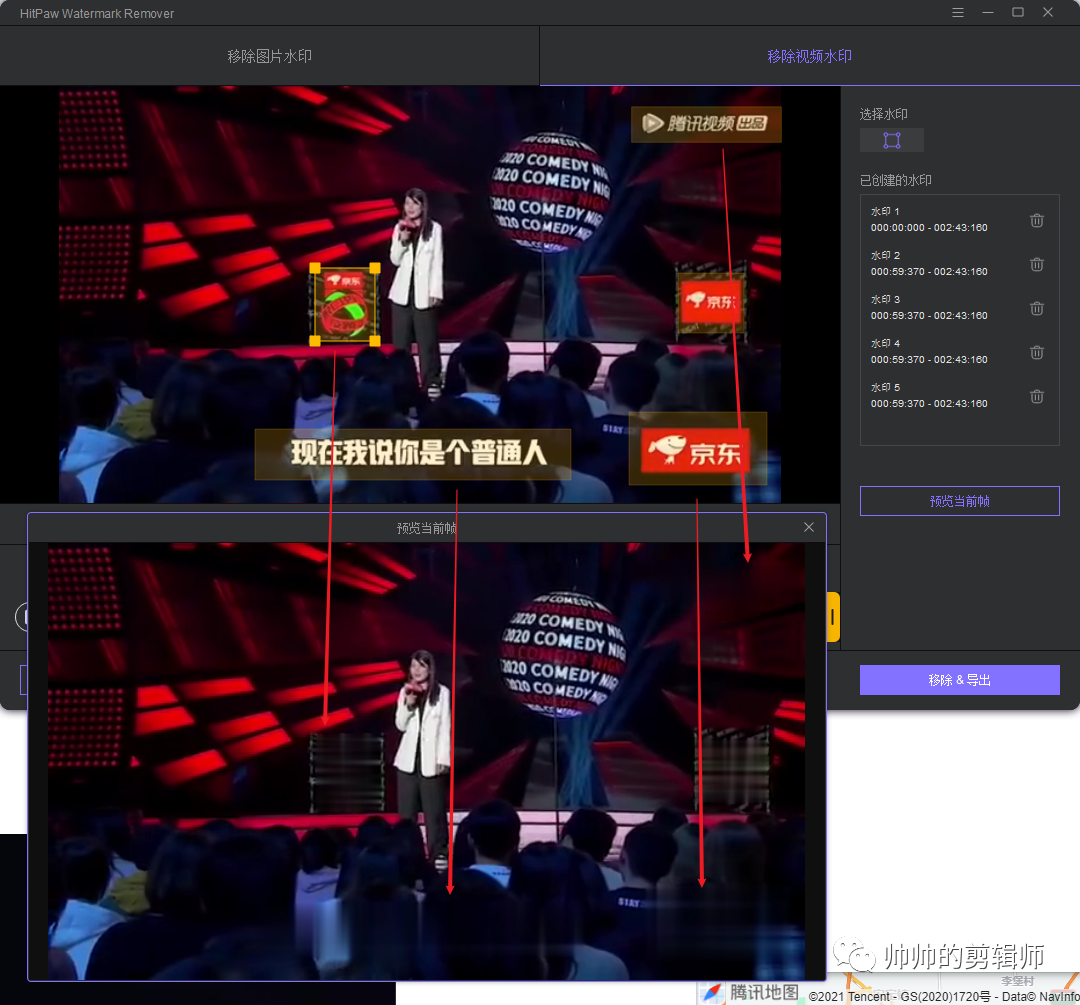This screenshot has width=1080, height=1005.
Task: Delete 水印 2 with its trash icon
Action: tap(1037, 265)
